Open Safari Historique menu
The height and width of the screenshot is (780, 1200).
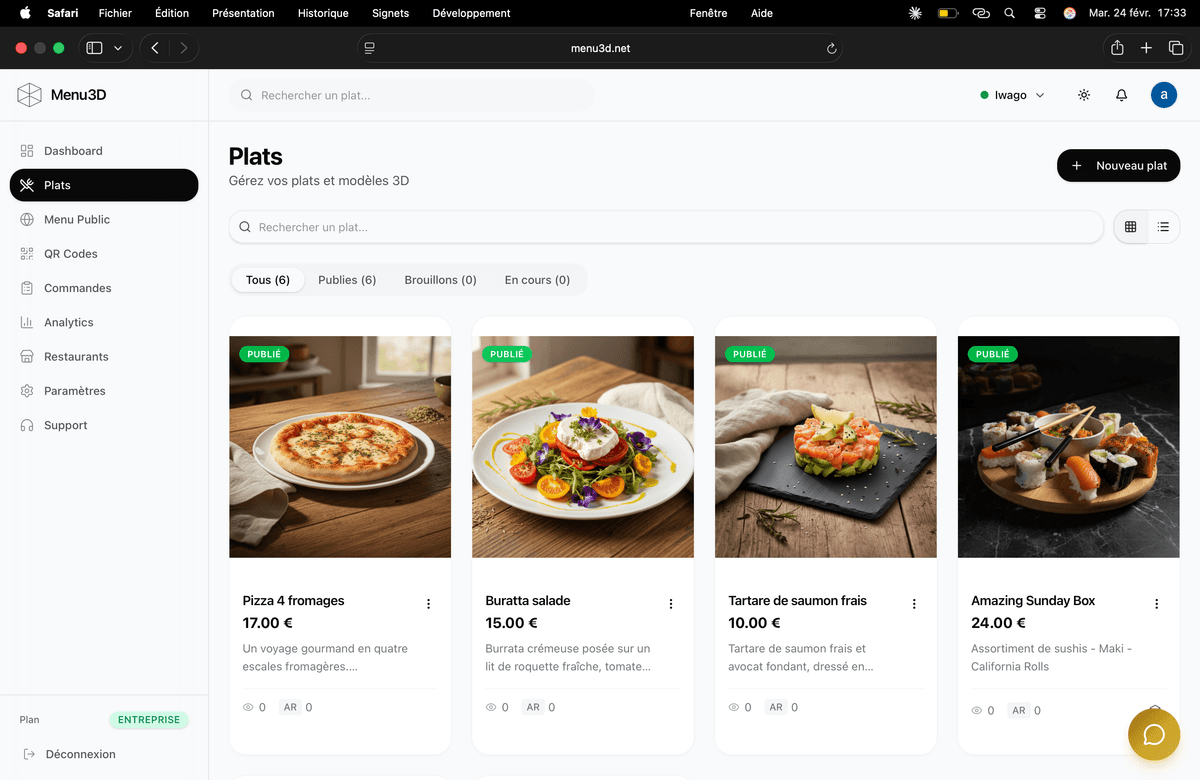click(x=323, y=13)
